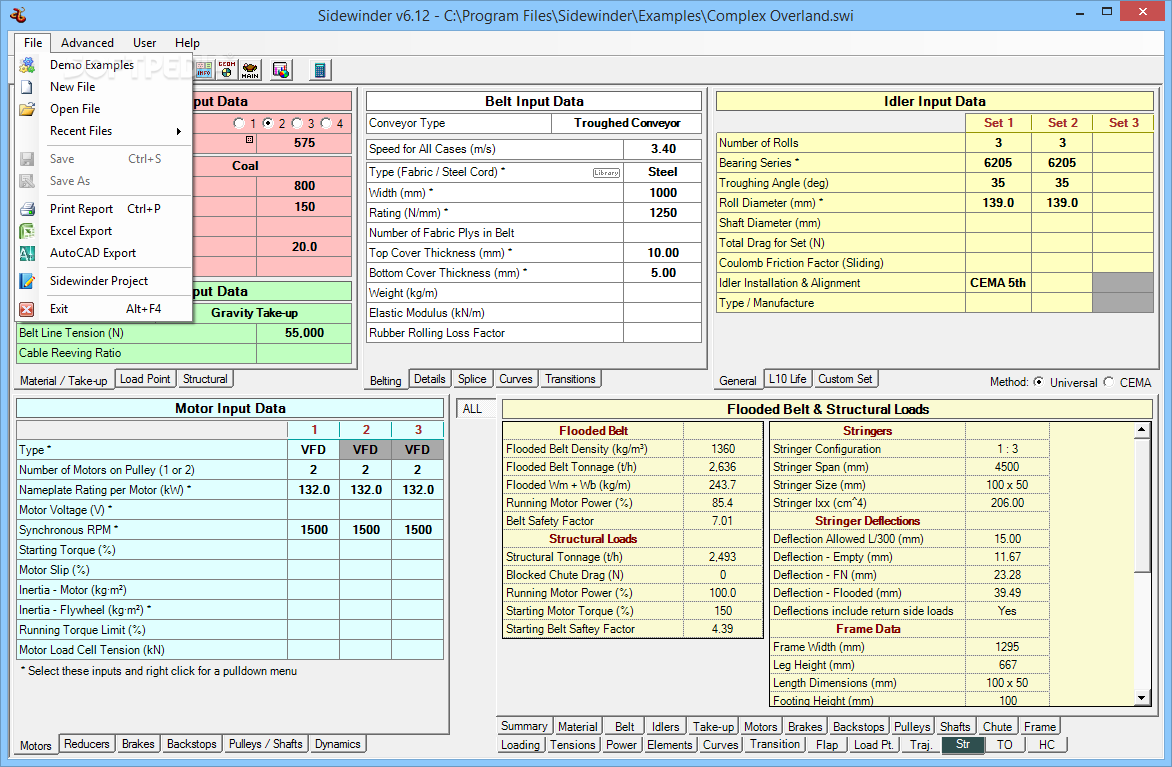
Task: Choose the CEMA method radio button
Action: (1108, 382)
